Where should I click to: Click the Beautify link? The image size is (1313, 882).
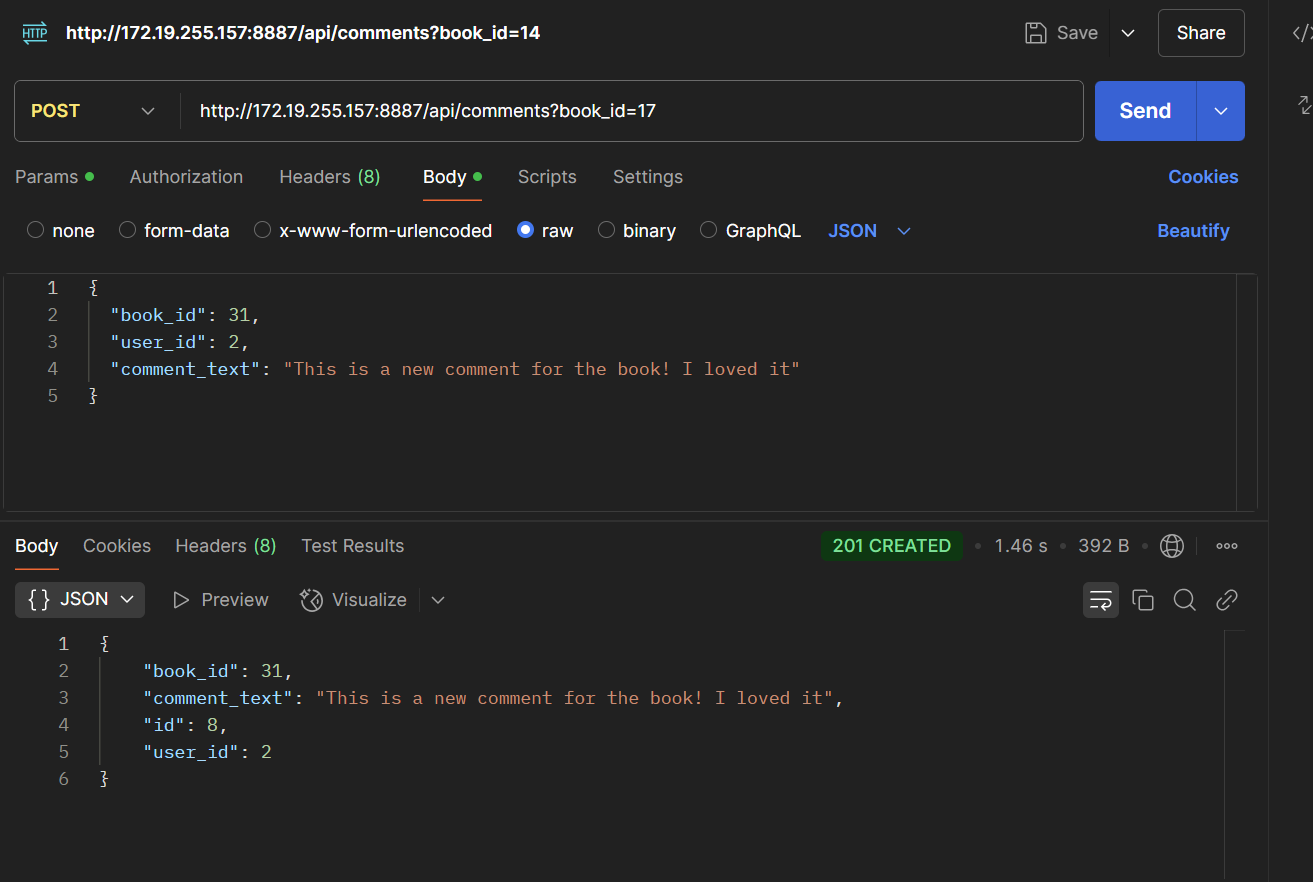pyautogui.click(x=1193, y=231)
